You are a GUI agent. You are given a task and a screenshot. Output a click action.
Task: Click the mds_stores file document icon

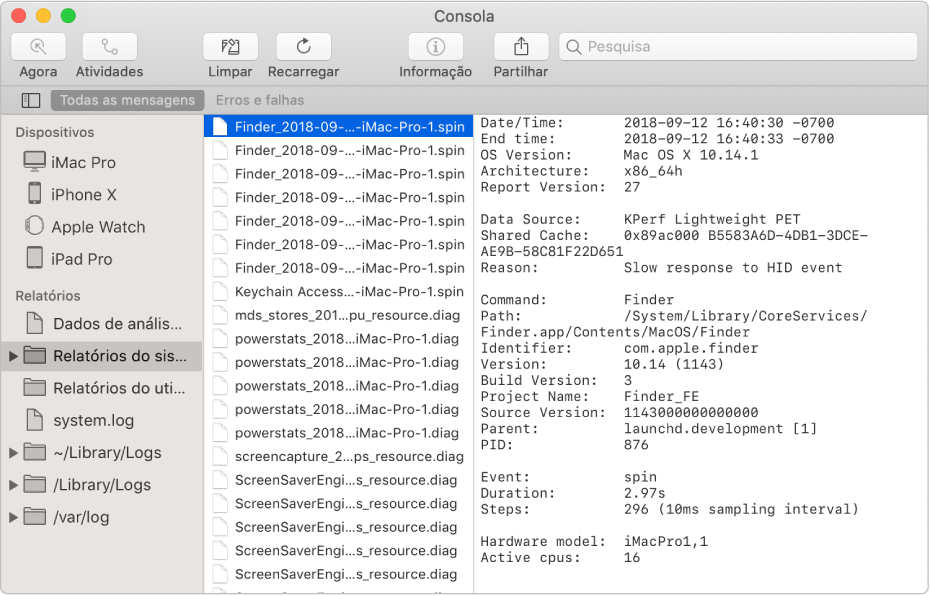click(220, 315)
